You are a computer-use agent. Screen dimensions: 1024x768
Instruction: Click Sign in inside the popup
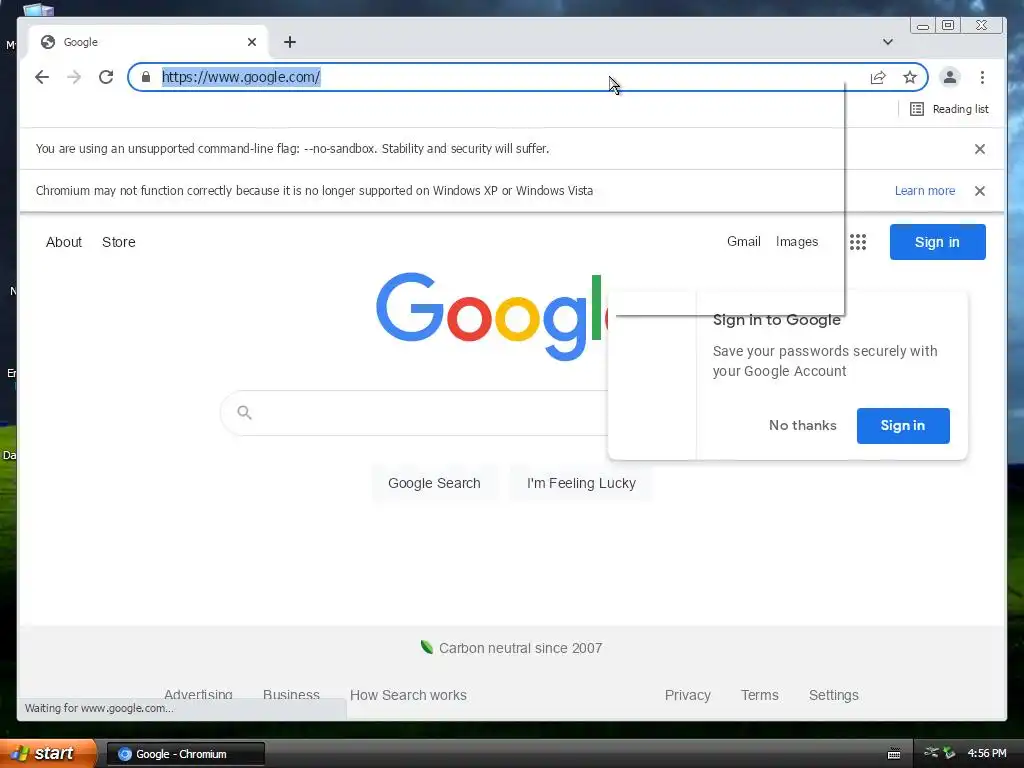903,426
